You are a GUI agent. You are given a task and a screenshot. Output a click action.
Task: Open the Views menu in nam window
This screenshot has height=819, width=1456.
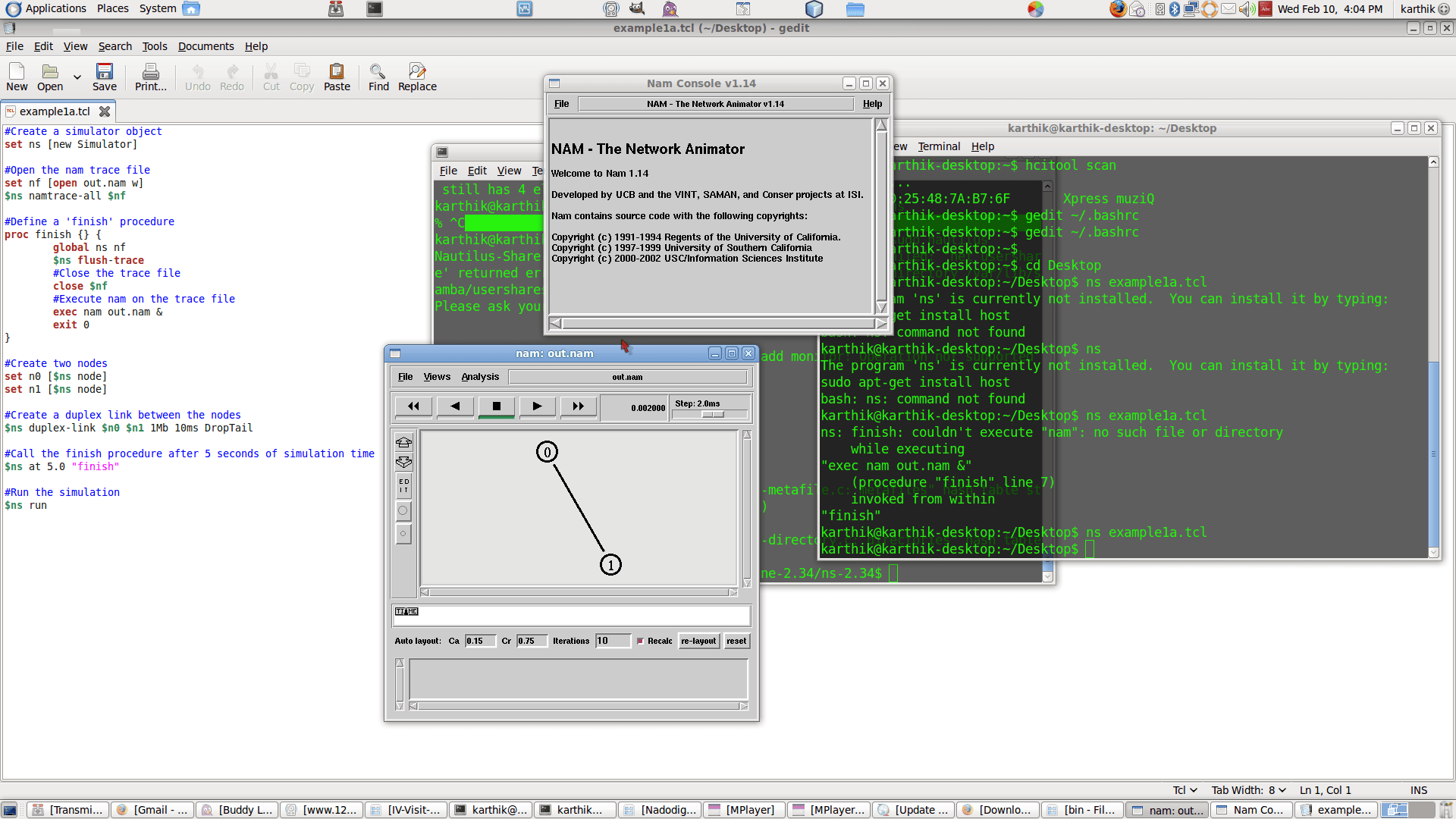point(437,377)
